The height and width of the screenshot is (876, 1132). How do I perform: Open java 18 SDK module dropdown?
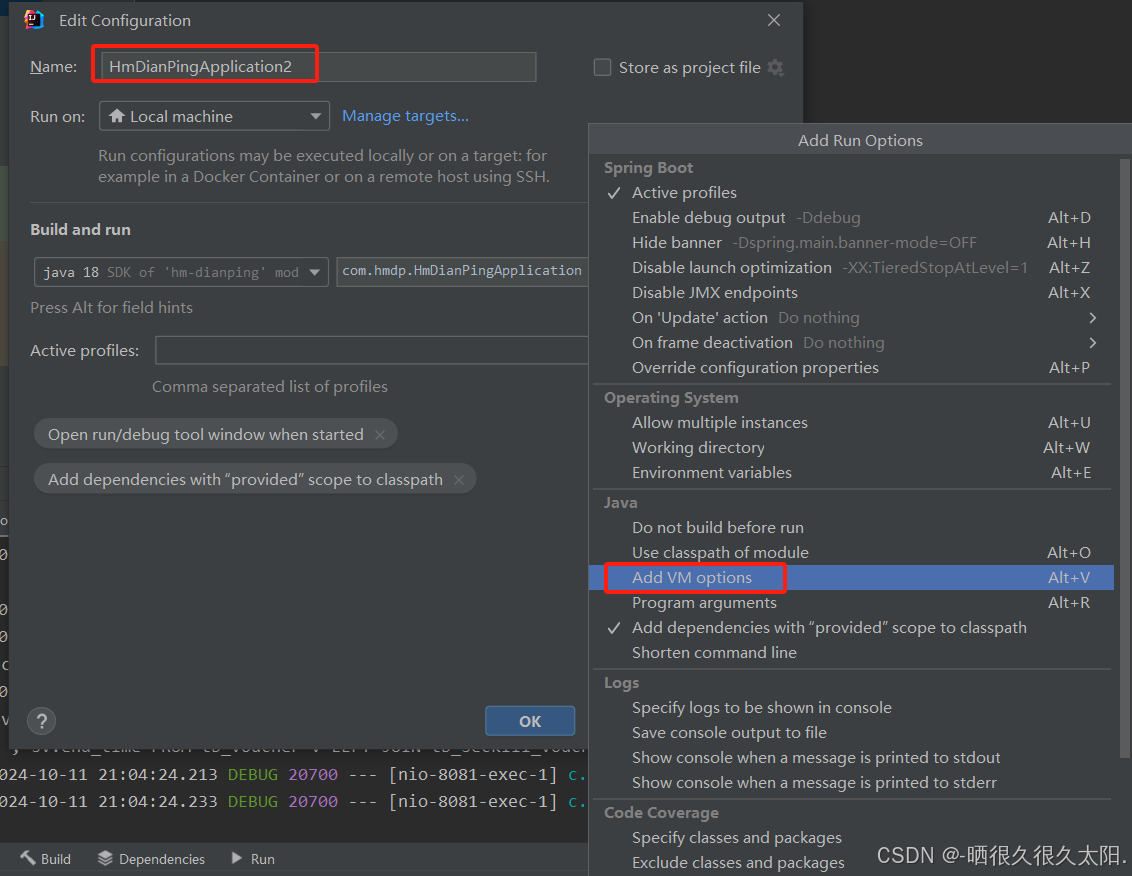(x=181, y=272)
